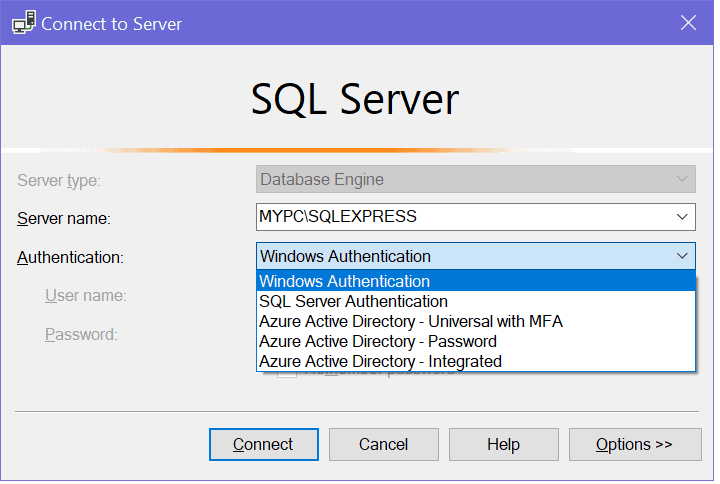
Task: Click the Server name label
Action: pyautogui.click(x=64, y=218)
